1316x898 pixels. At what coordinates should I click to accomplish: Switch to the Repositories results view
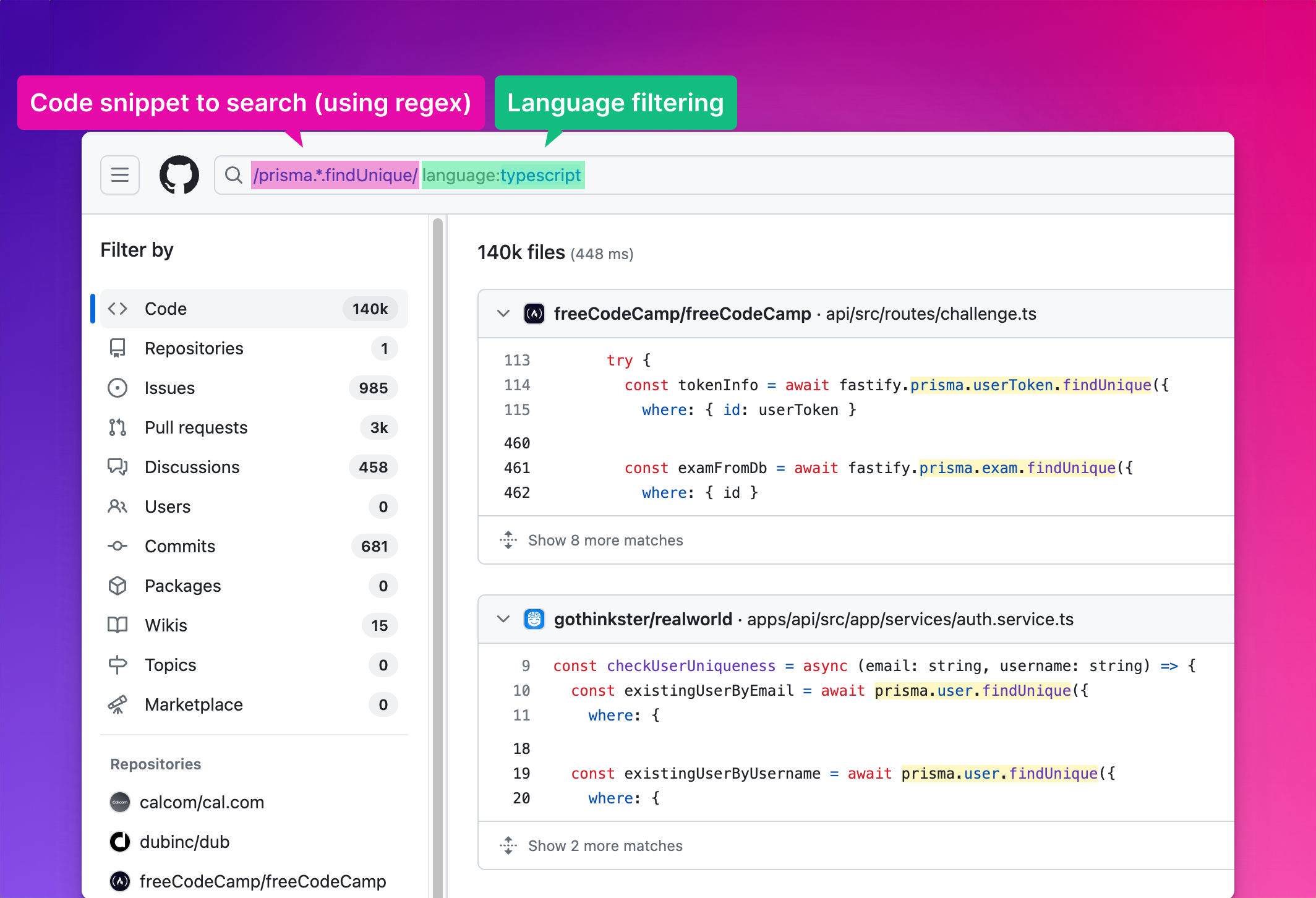click(194, 348)
